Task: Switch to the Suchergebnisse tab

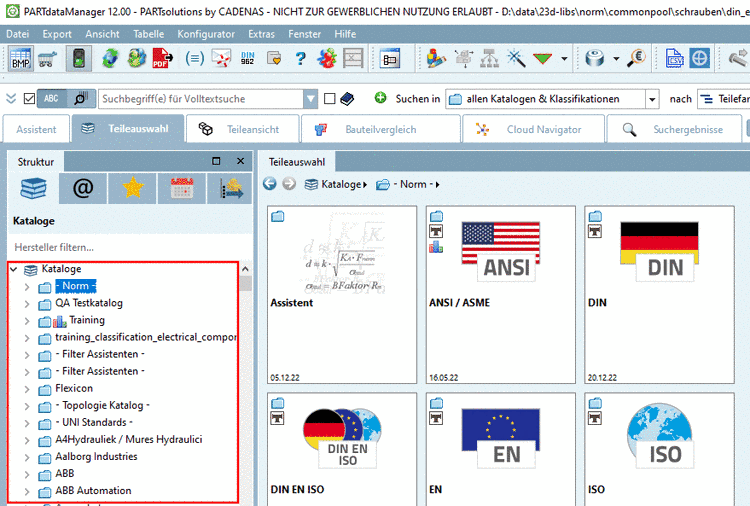Action: [x=674, y=129]
